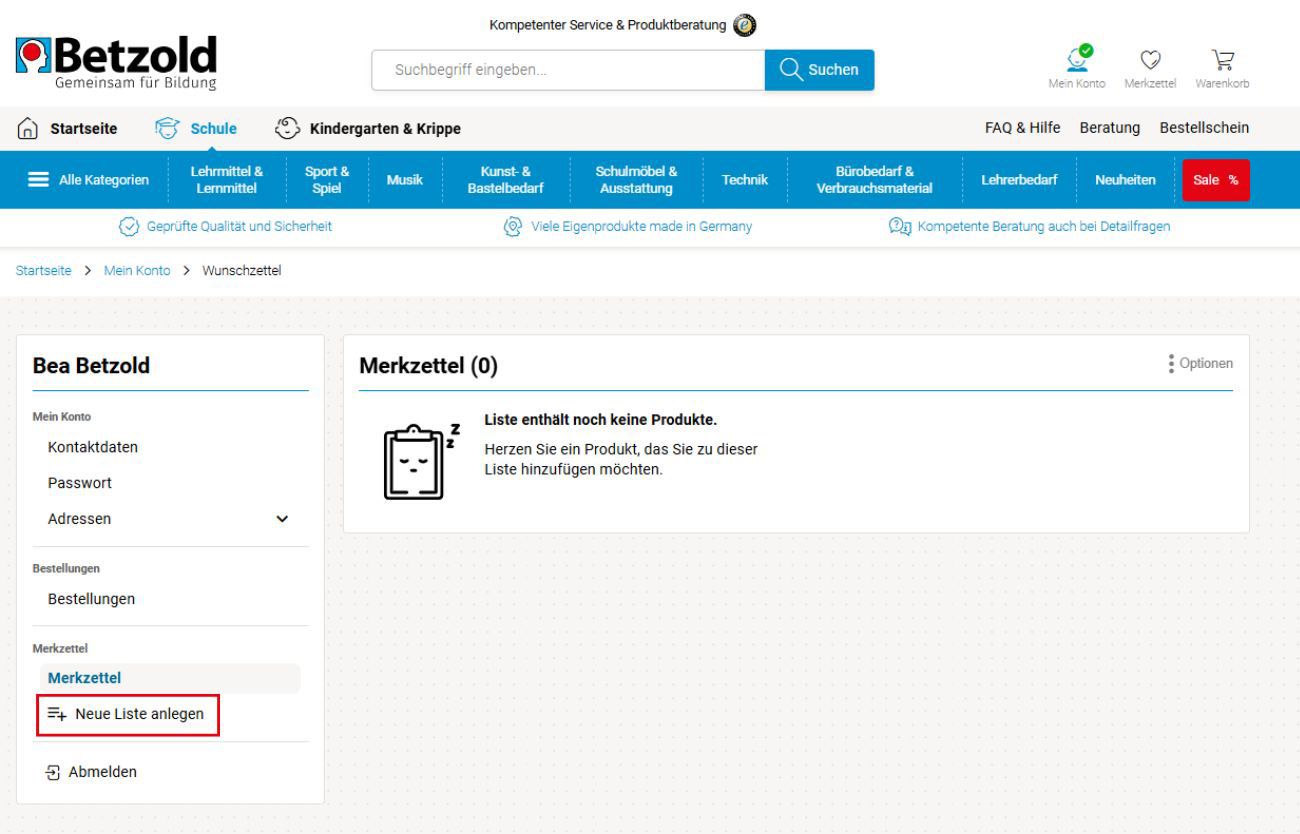1300x834 pixels.
Task: Open the Sport & Spiel category
Action: pyautogui.click(x=327, y=180)
